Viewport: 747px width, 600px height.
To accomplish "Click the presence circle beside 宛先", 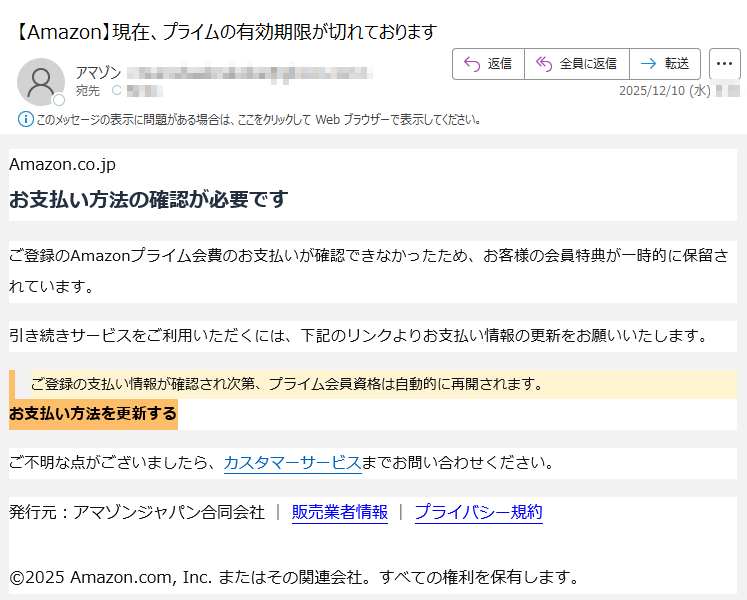I will point(116,91).
